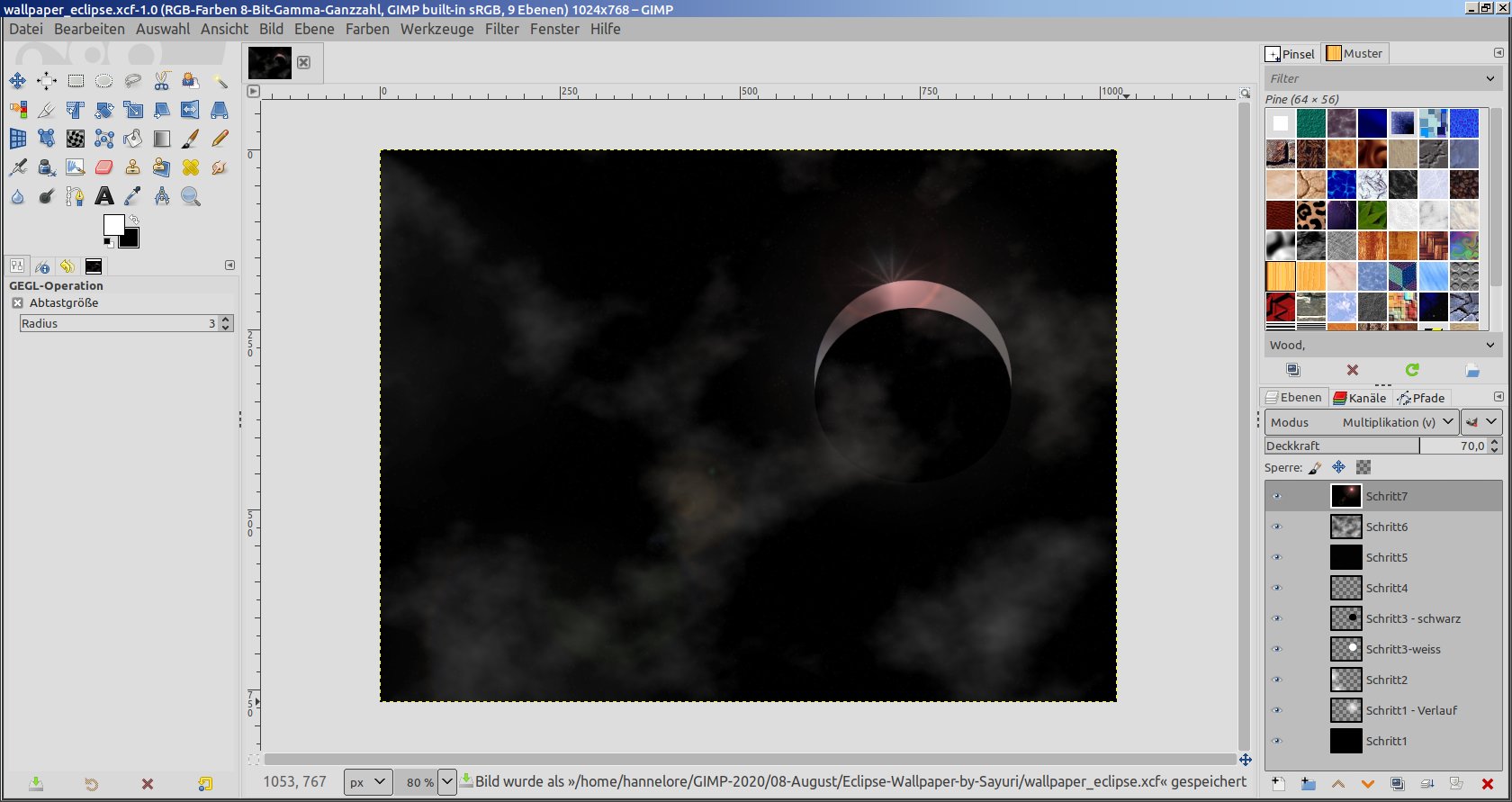Viewport: 1512px width, 802px height.
Task: Pick the Fuzzy Select magic wand tool
Action: tap(220, 81)
